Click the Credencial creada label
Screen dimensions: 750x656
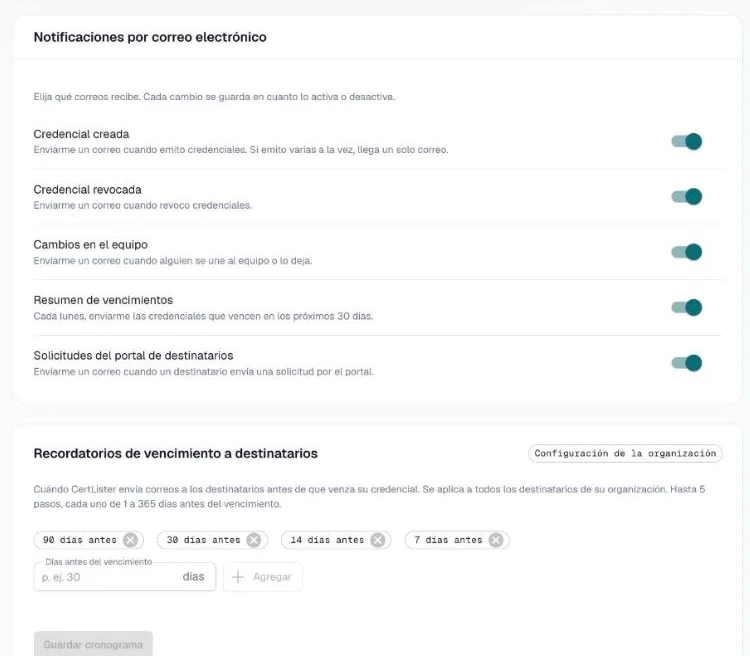click(81, 134)
